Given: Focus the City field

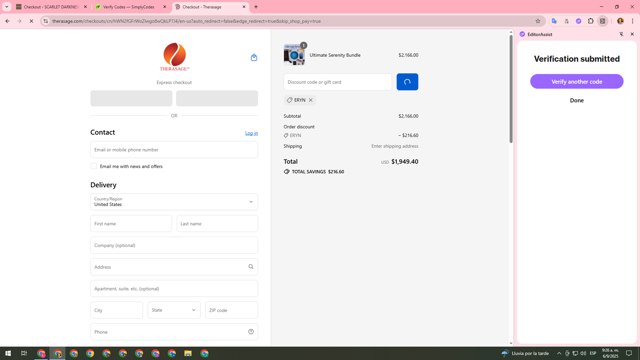Looking at the screenshot, I should [116, 310].
